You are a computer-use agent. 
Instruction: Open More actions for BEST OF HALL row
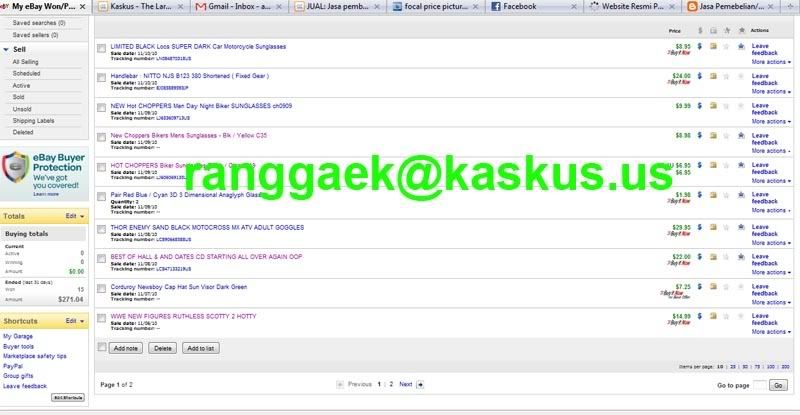click(x=771, y=273)
